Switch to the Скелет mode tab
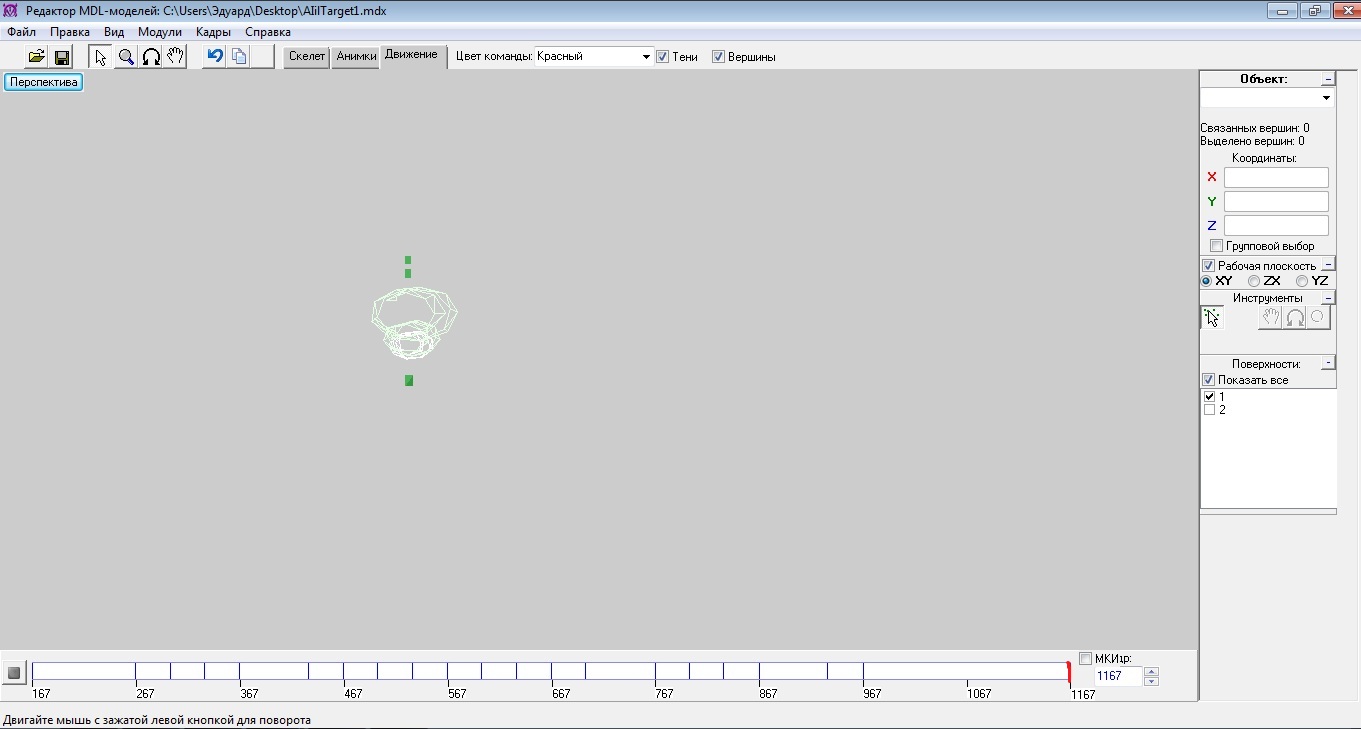Screen dimensions: 1361x729 (307, 57)
